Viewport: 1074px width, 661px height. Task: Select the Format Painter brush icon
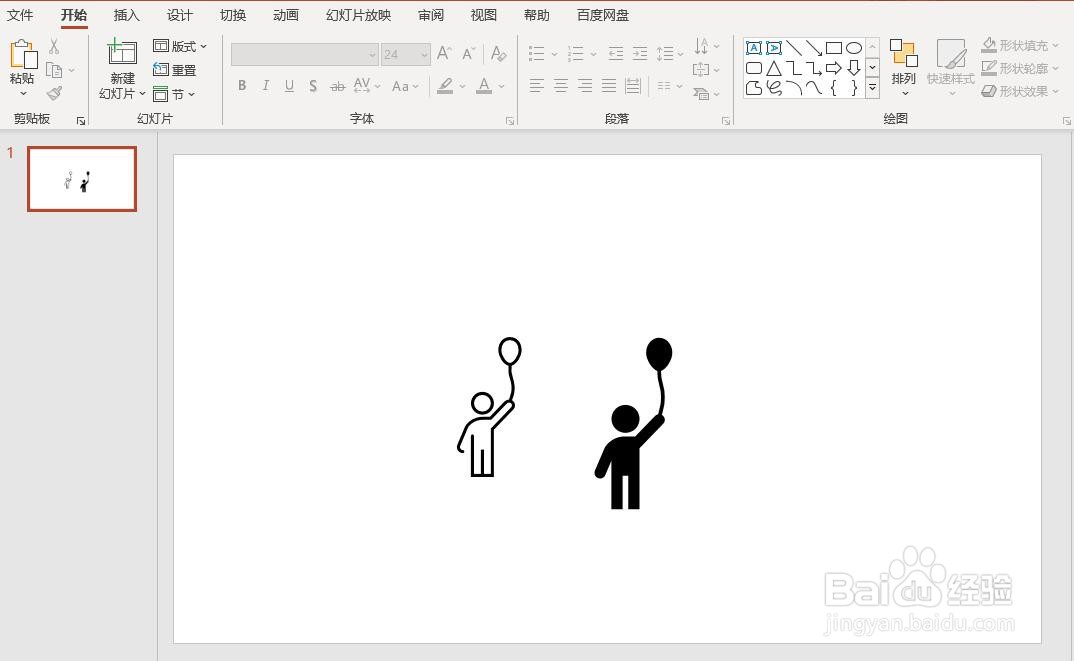[x=54, y=93]
